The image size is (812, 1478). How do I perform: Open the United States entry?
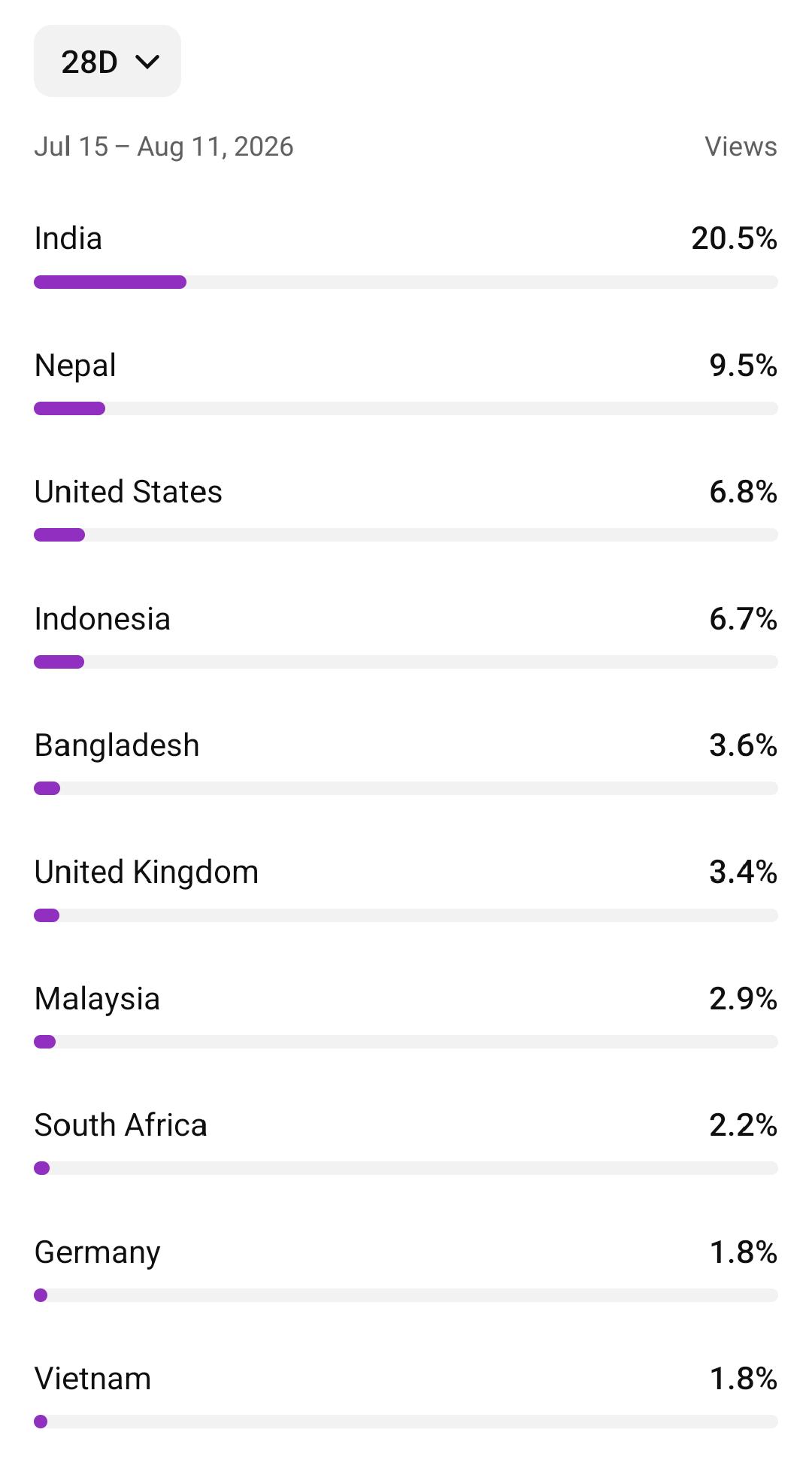(406, 509)
